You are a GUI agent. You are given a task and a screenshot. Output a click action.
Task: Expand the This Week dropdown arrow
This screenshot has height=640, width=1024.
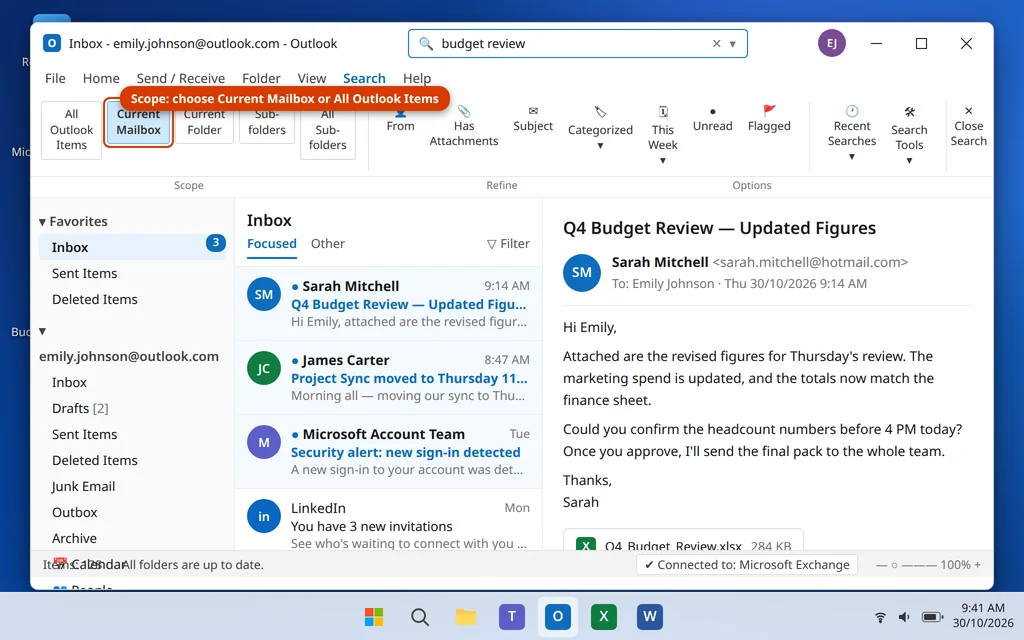click(662, 161)
